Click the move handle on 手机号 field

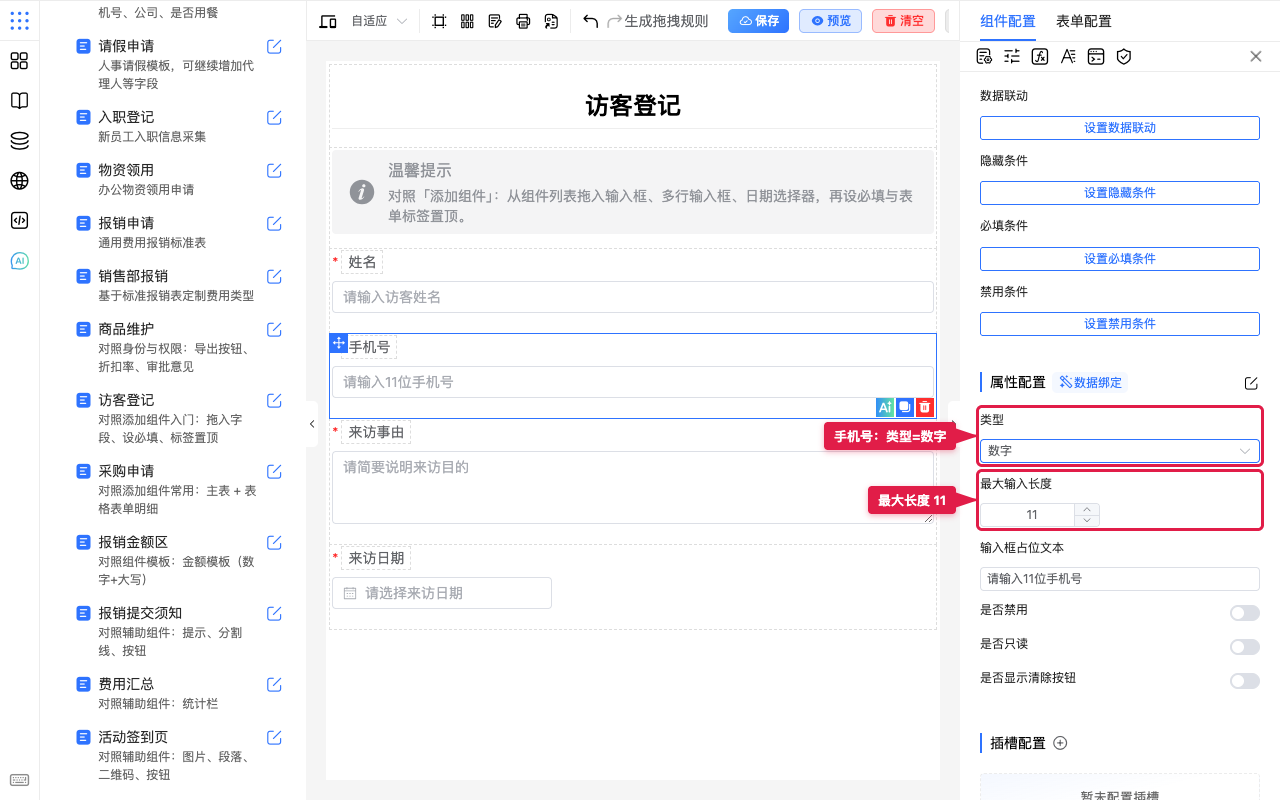pyautogui.click(x=338, y=343)
